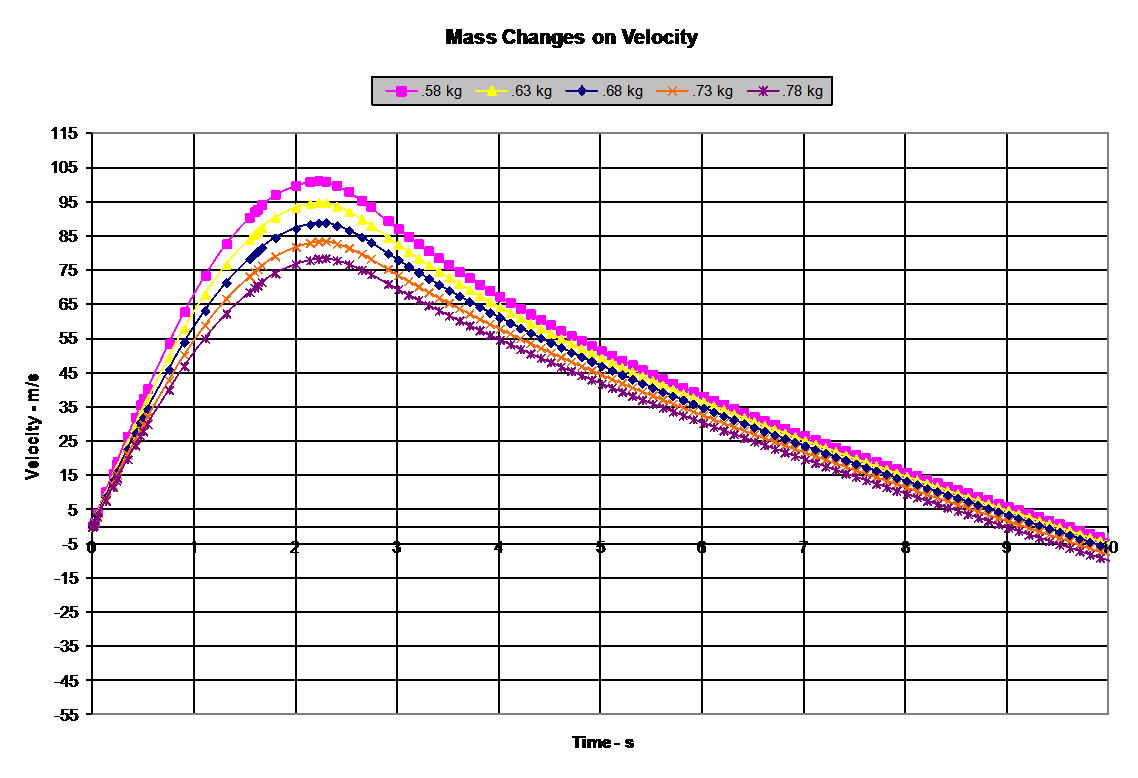
Task: Select the yellow triangle marker in legend
Action: point(491,91)
